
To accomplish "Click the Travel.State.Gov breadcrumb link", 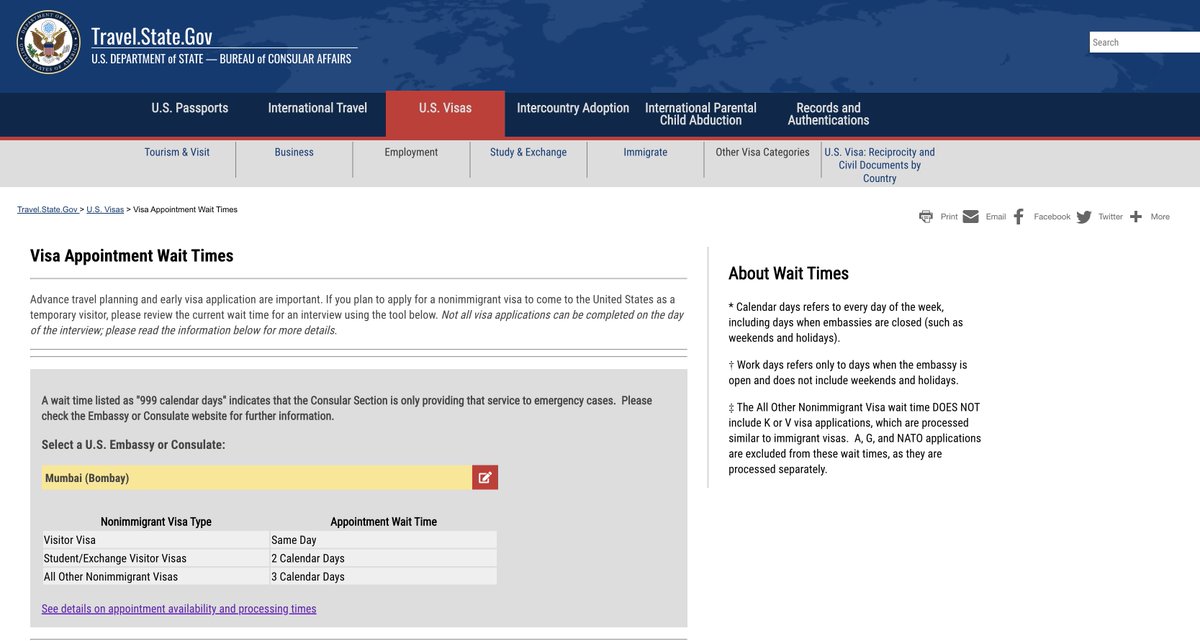I will [x=47, y=210].
